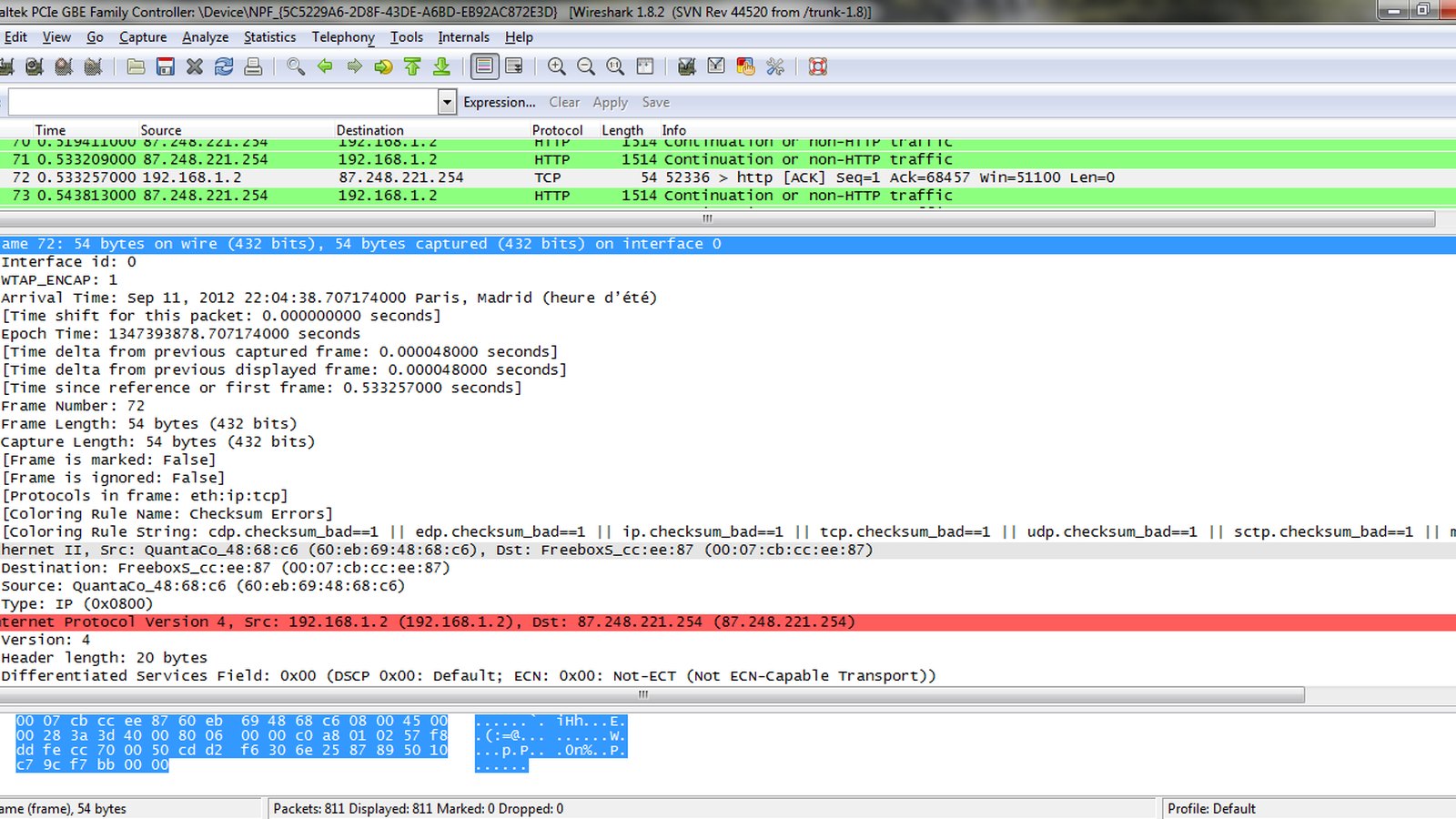The image size is (1456, 819).
Task: Reload the capture file
Action: [x=224, y=66]
